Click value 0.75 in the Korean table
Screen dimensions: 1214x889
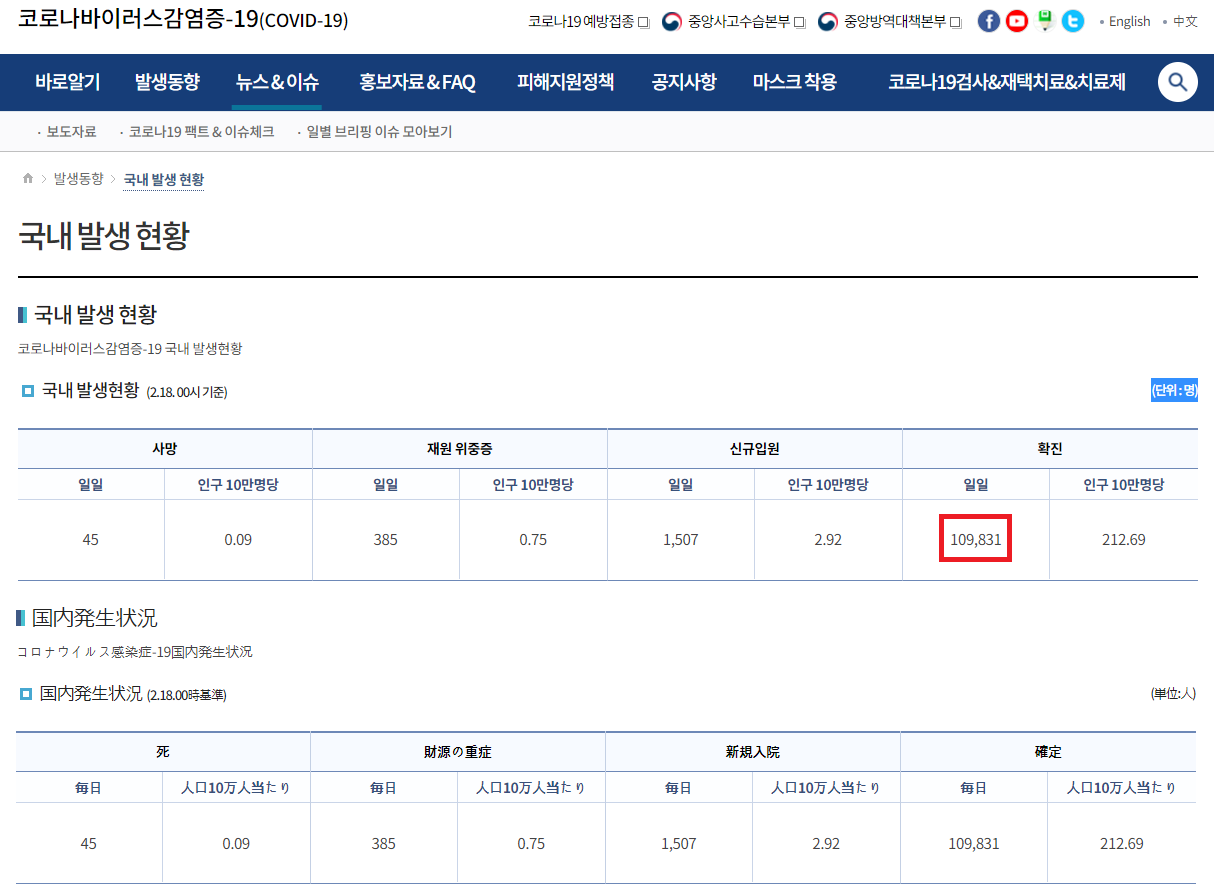coord(533,540)
